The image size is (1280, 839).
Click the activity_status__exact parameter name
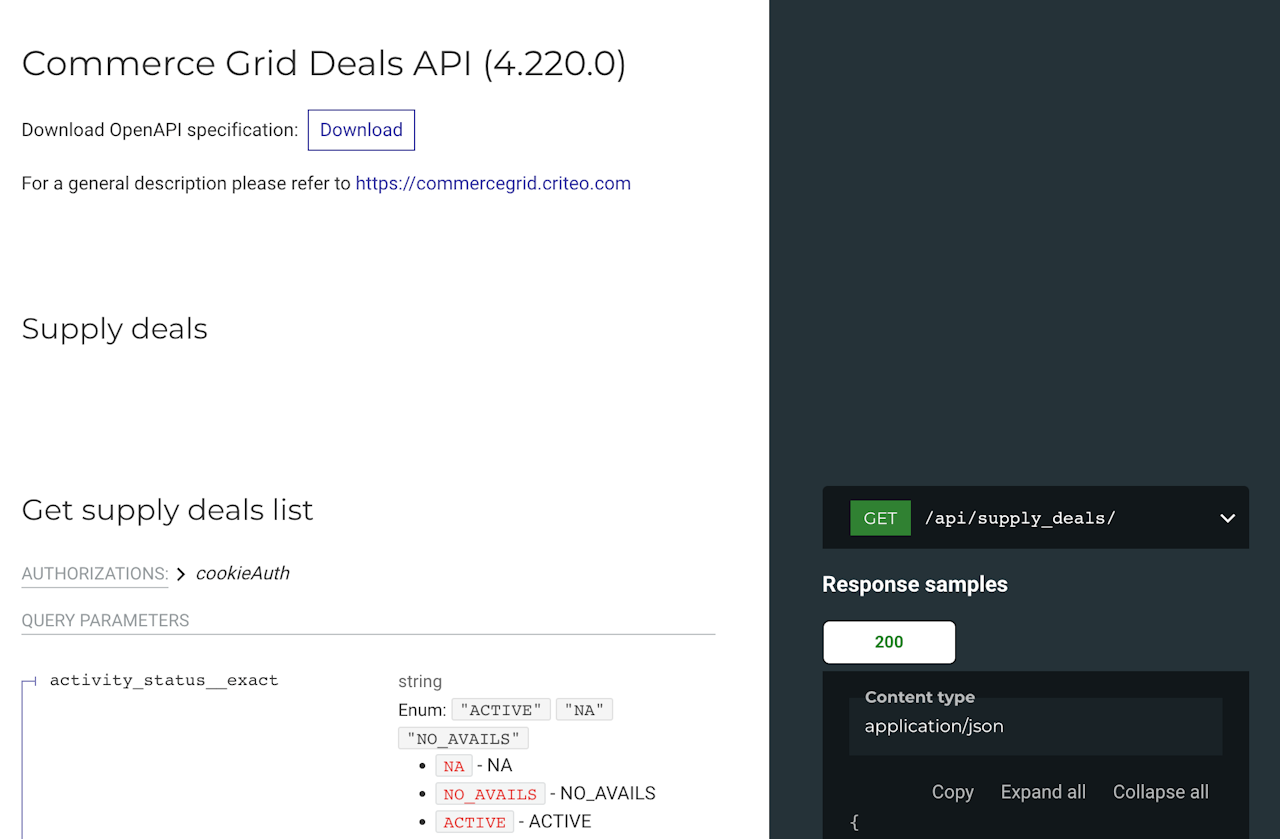coord(164,680)
